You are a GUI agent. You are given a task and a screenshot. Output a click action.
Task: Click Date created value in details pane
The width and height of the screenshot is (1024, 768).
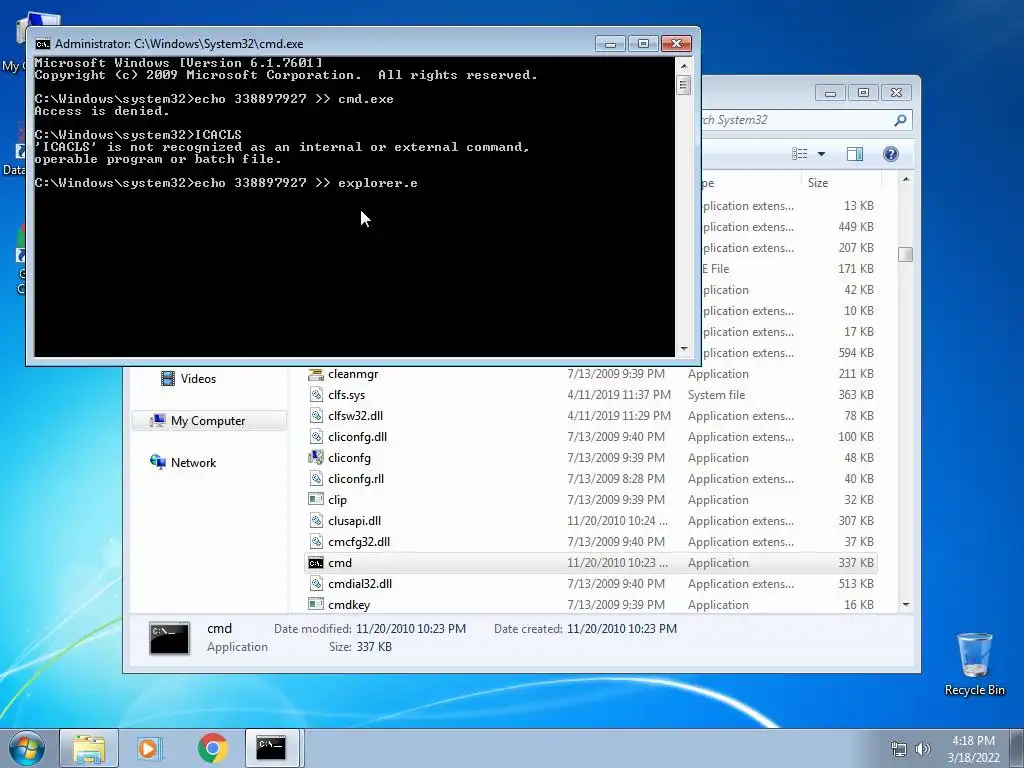coord(622,628)
